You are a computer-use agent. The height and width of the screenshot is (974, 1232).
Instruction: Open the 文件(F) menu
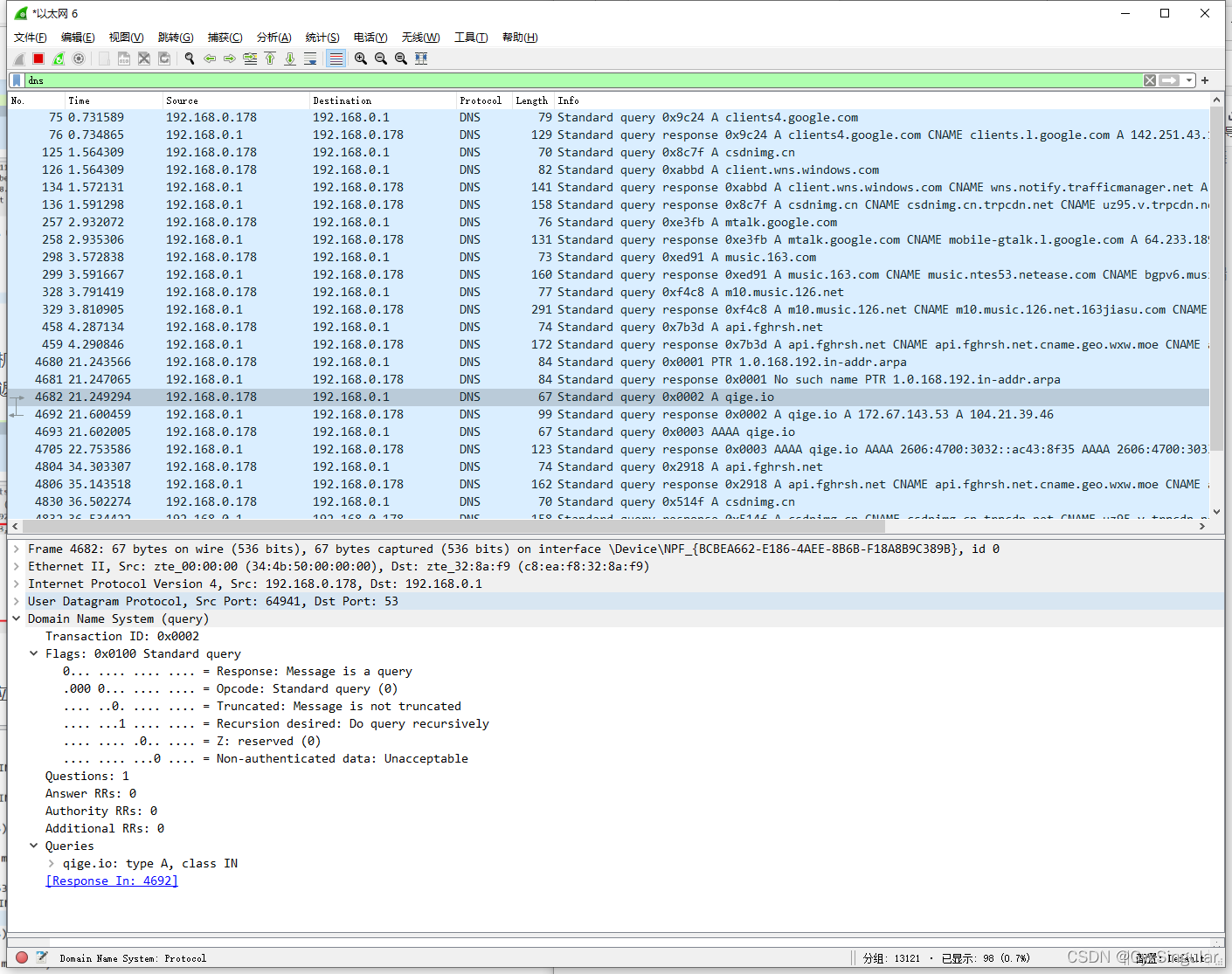point(31,38)
